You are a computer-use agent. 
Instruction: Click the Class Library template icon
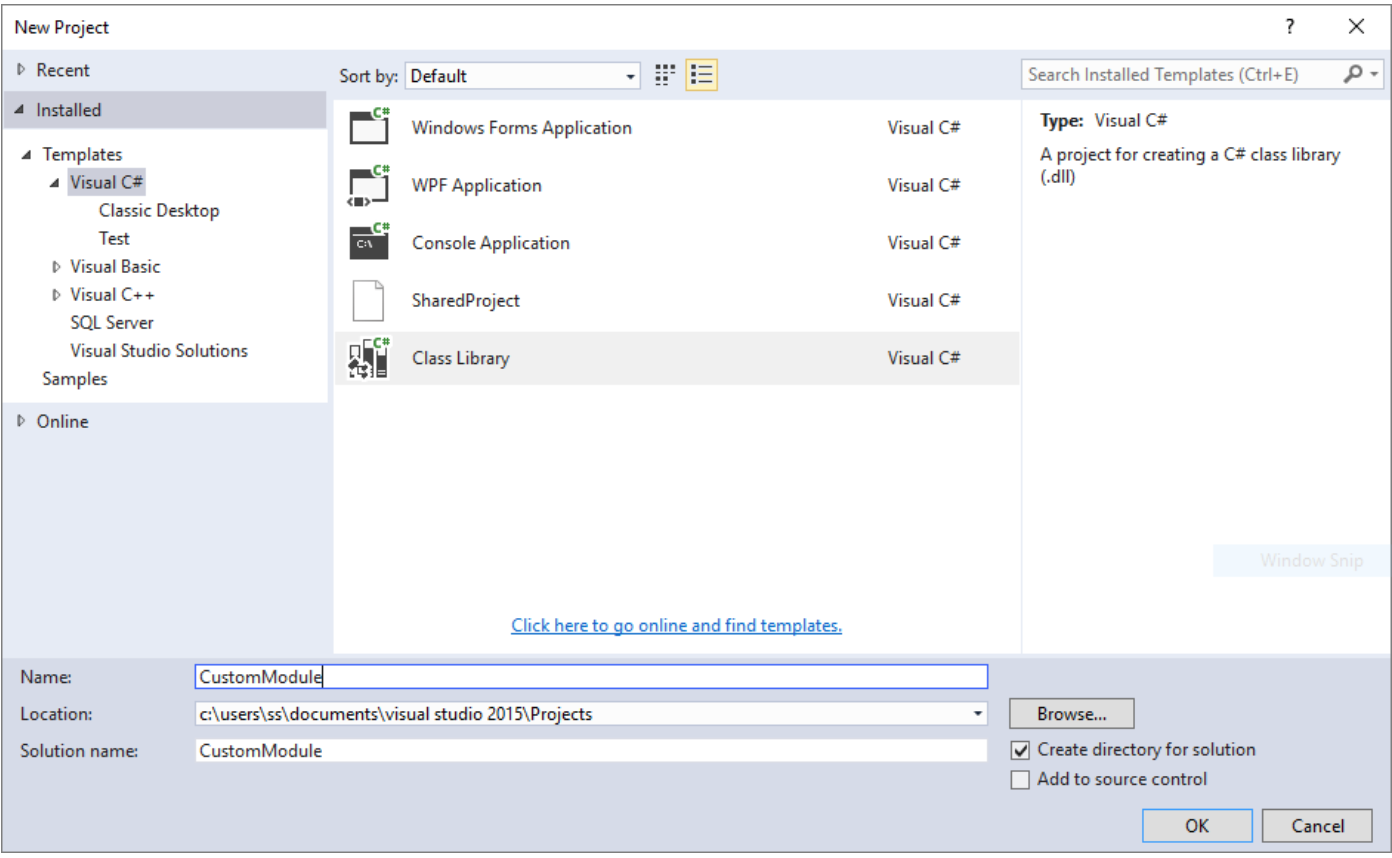369,358
